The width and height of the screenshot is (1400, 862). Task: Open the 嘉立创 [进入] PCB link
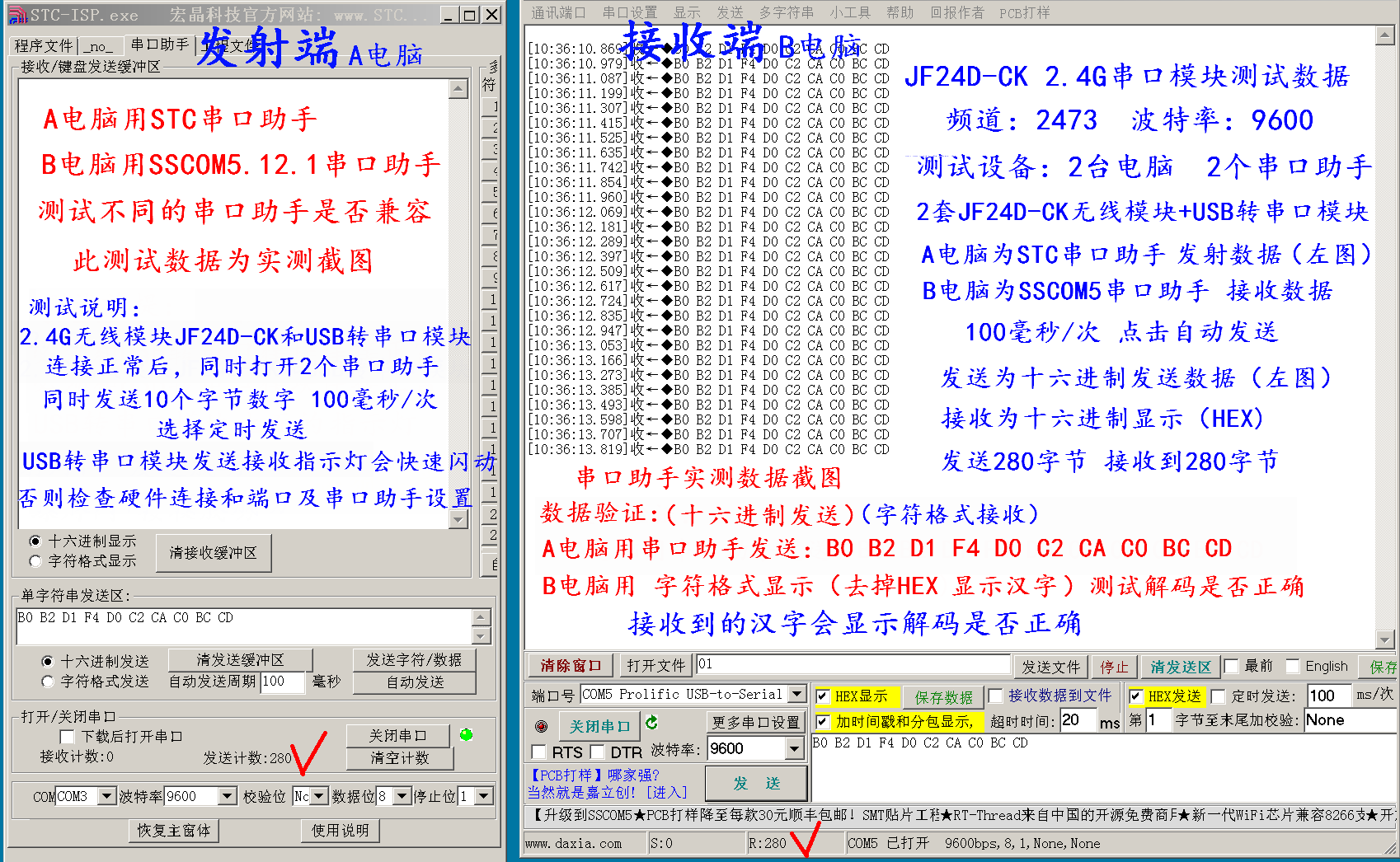[667, 792]
